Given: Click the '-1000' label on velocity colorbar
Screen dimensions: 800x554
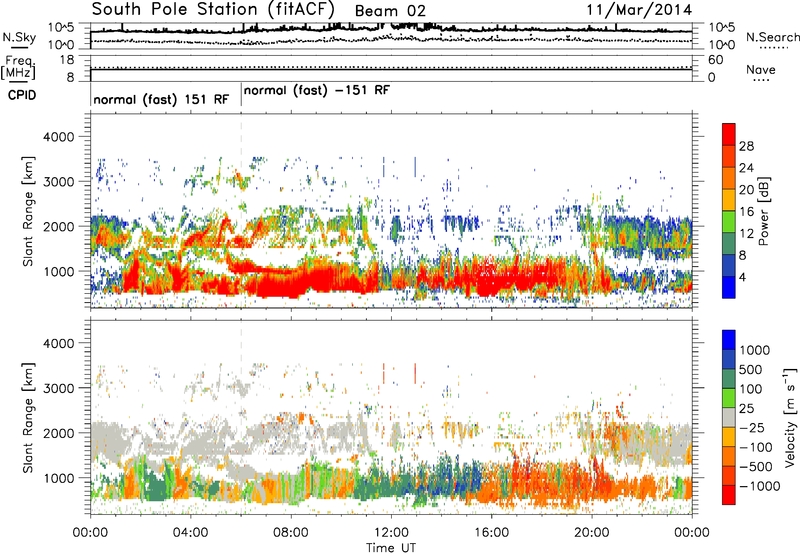Looking at the screenshot, I should click(759, 486).
